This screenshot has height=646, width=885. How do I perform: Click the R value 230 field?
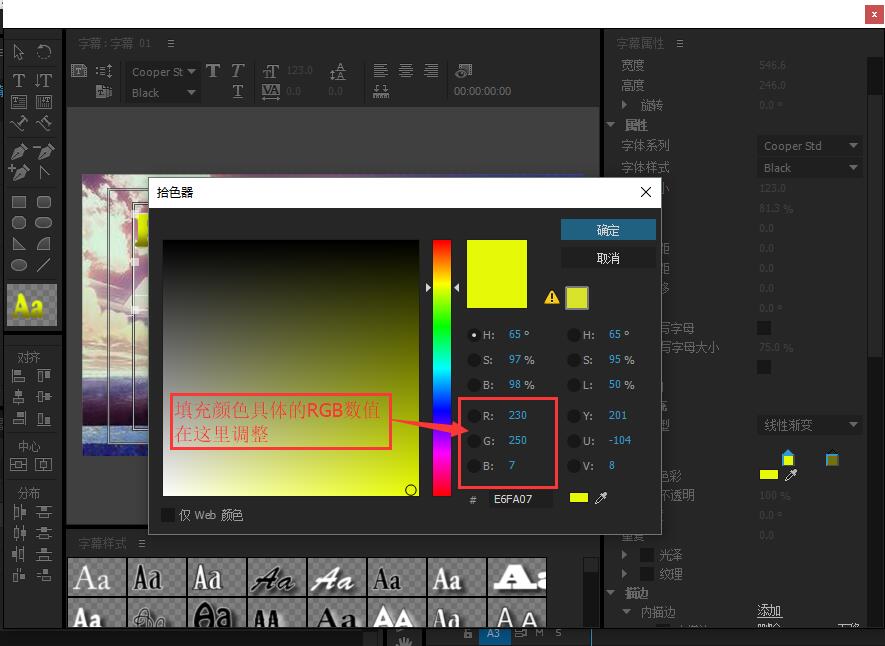(518, 416)
